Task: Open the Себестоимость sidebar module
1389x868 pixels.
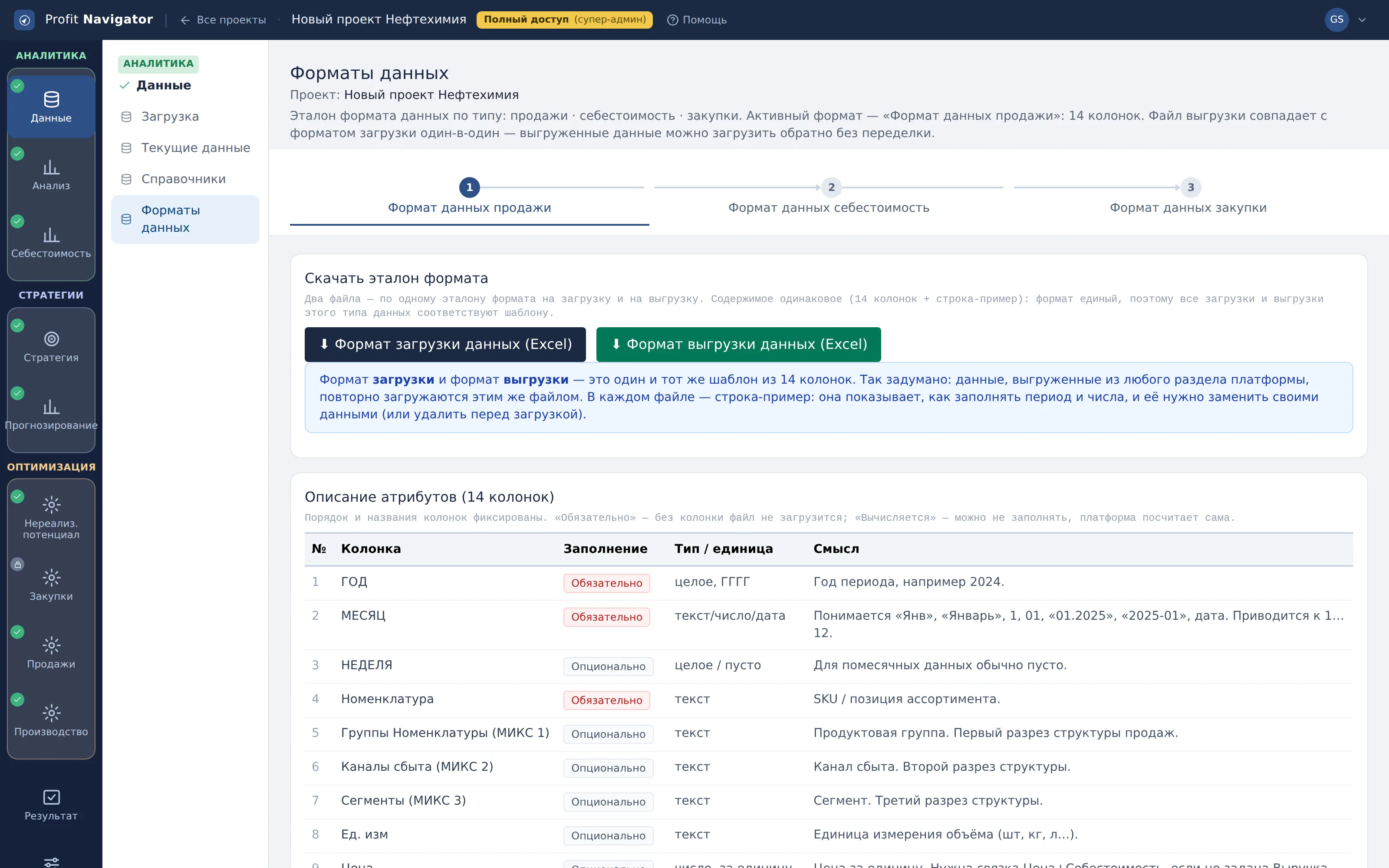Action: (51, 242)
